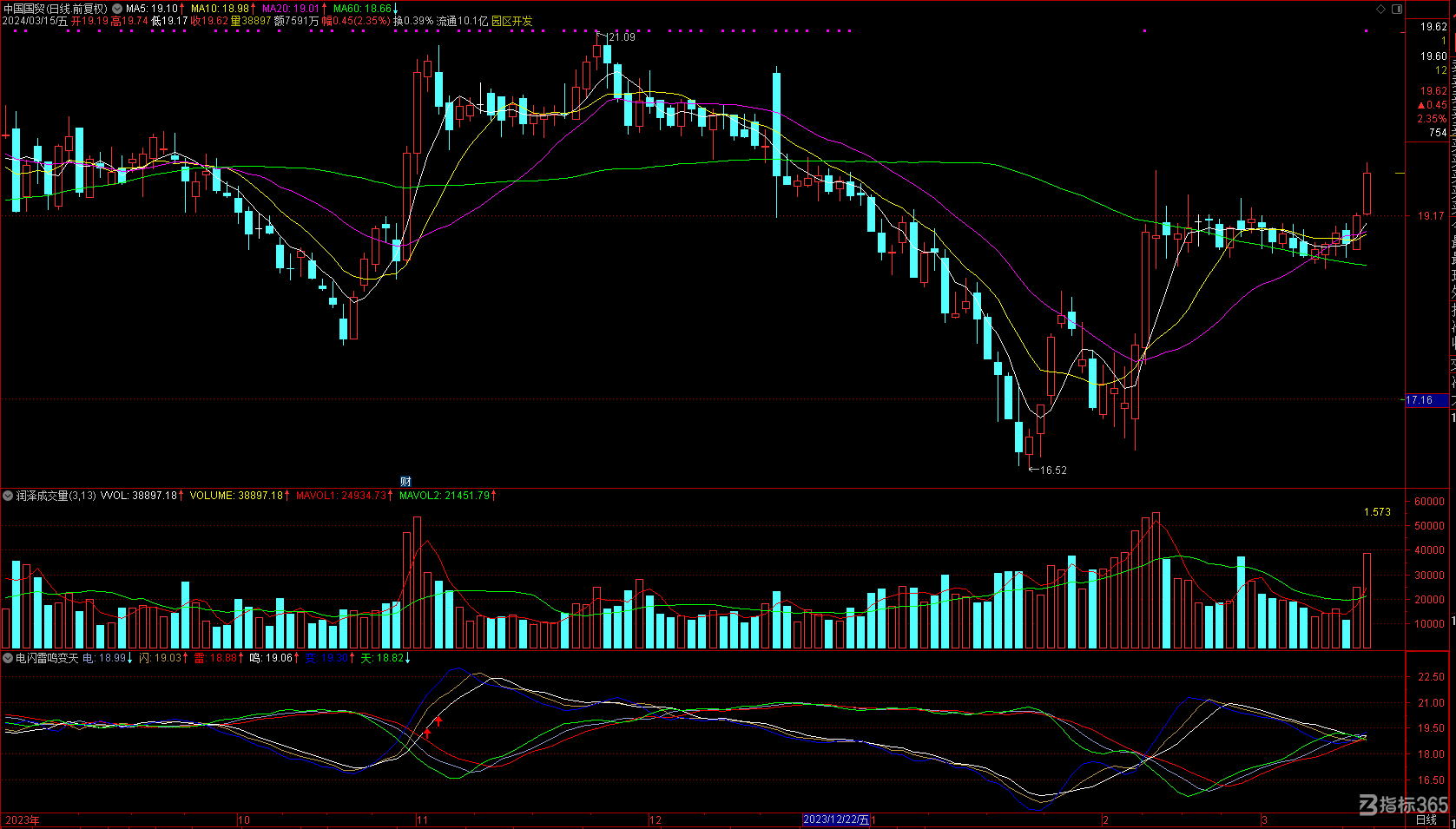Select the MA5: 19.10 indicator label
This screenshot has height=829, width=1456.
pos(154,9)
